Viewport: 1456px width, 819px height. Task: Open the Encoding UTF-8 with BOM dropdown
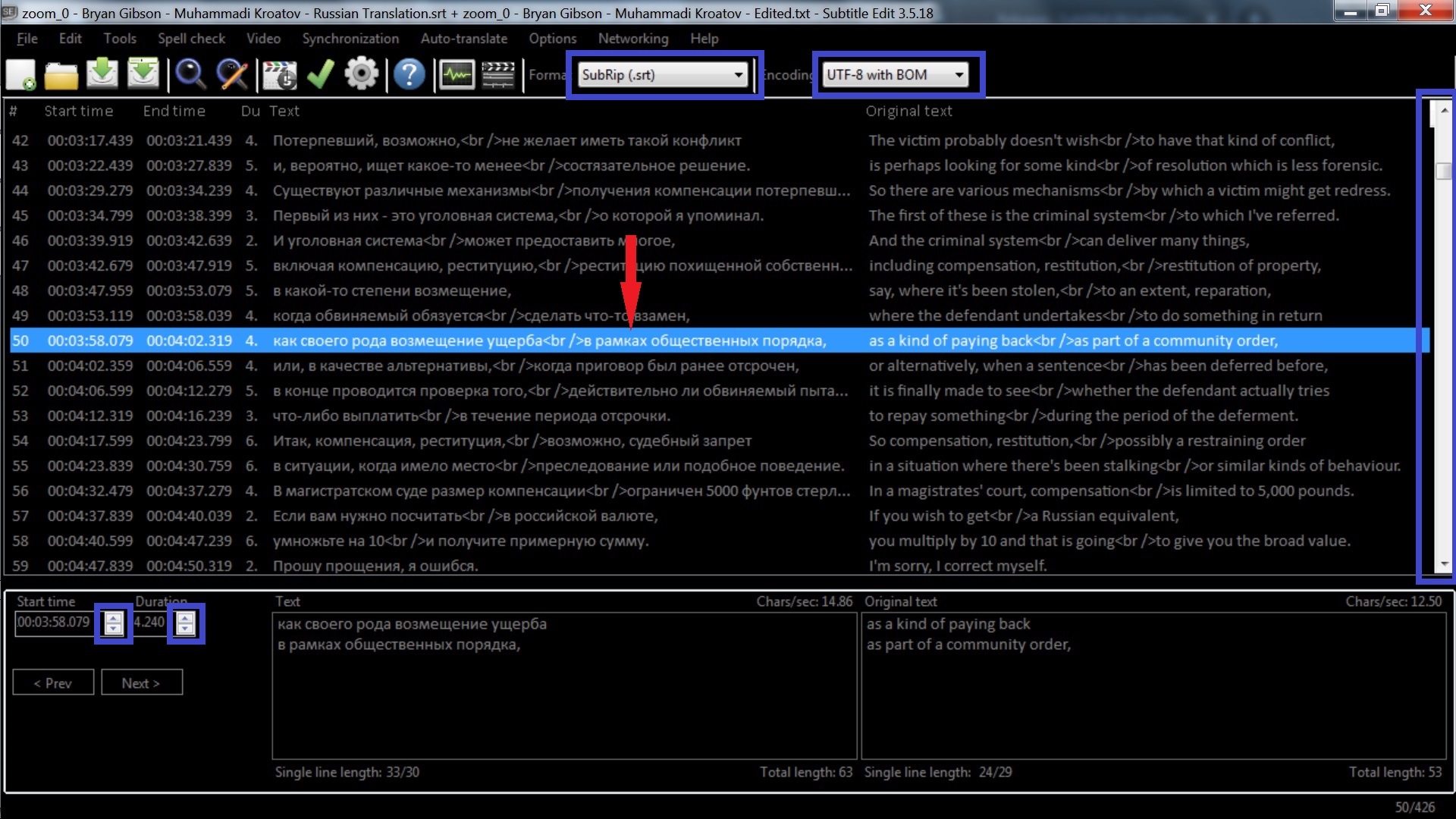pos(896,75)
